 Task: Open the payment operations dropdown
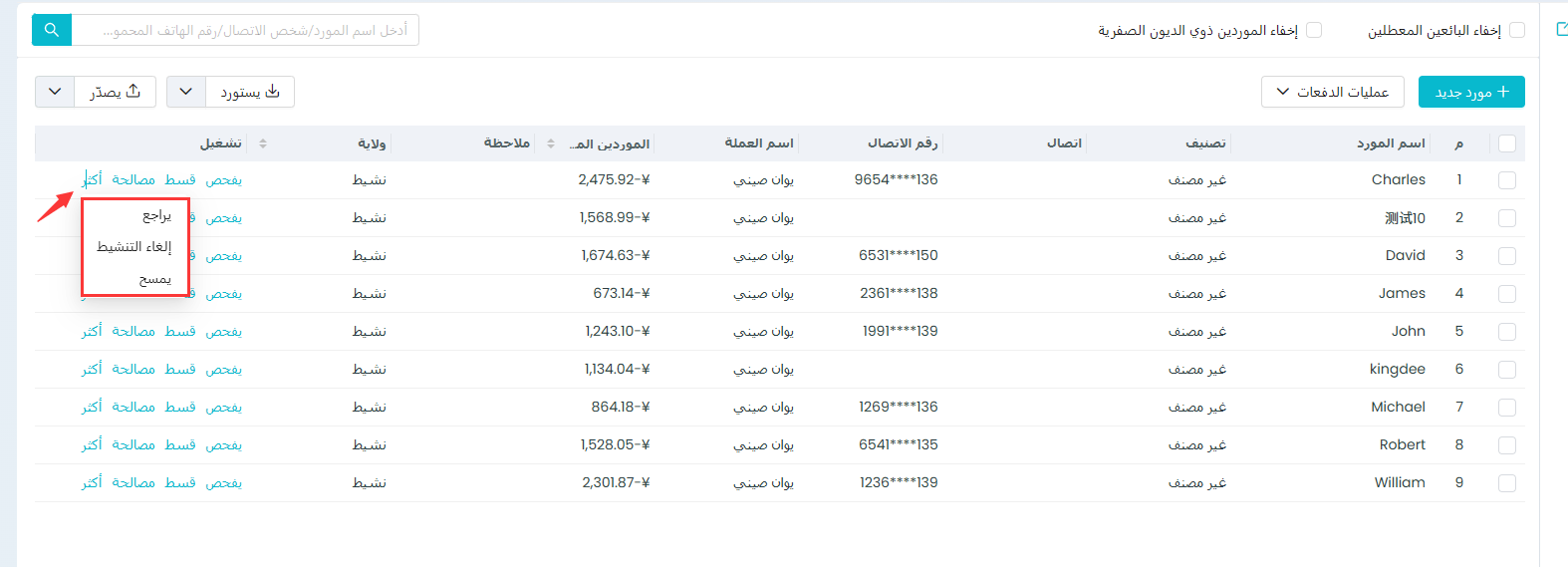pos(1332,92)
